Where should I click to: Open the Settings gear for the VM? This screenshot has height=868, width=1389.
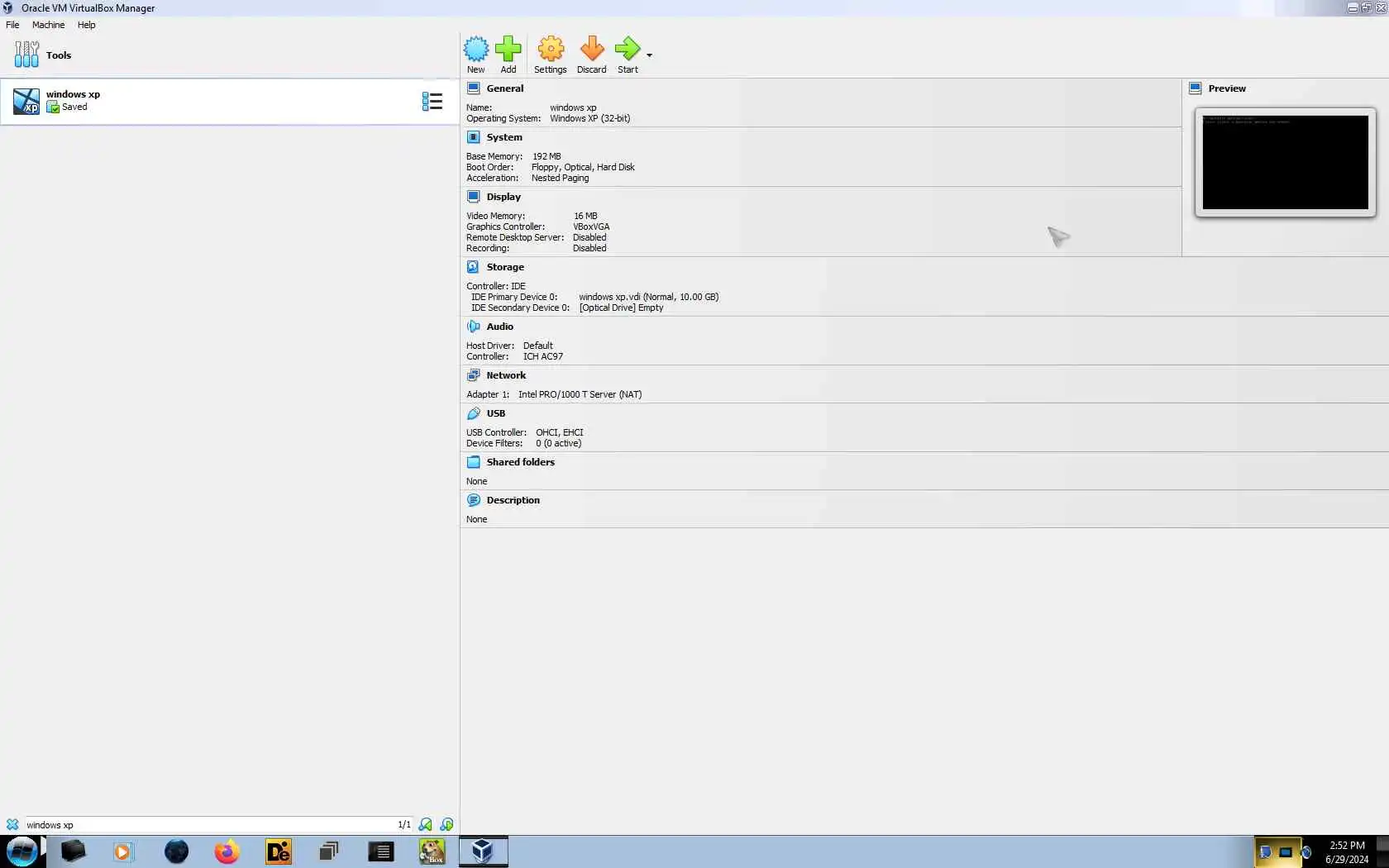click(551, 55)
